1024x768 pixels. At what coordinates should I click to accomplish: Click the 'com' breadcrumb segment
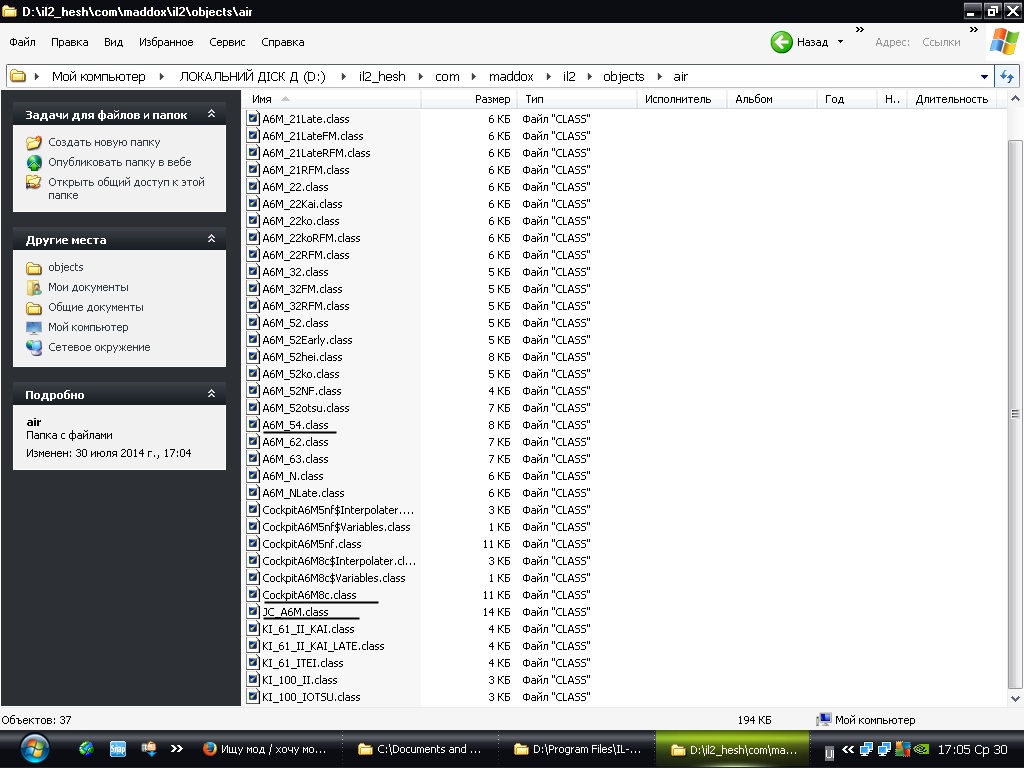click(x=447, y=76)
